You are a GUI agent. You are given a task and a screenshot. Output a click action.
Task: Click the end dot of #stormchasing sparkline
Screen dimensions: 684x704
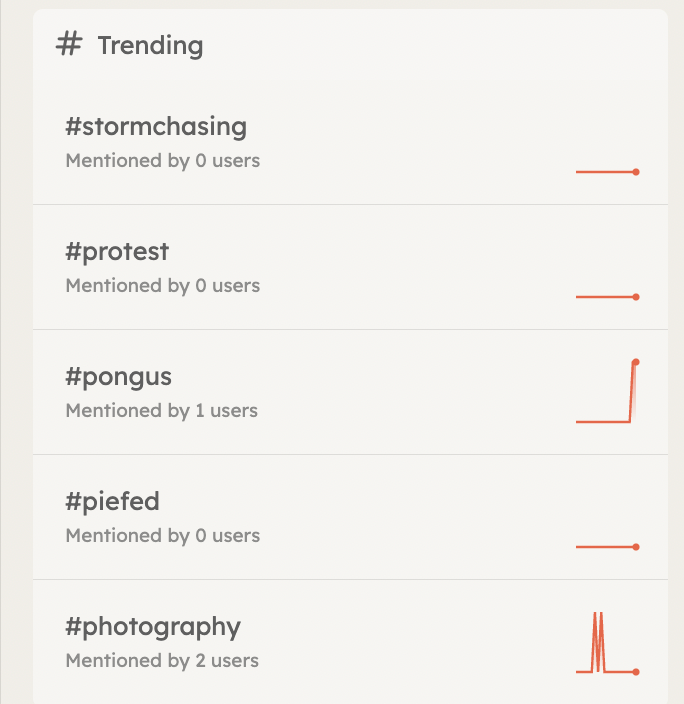[x=636, y=172]
